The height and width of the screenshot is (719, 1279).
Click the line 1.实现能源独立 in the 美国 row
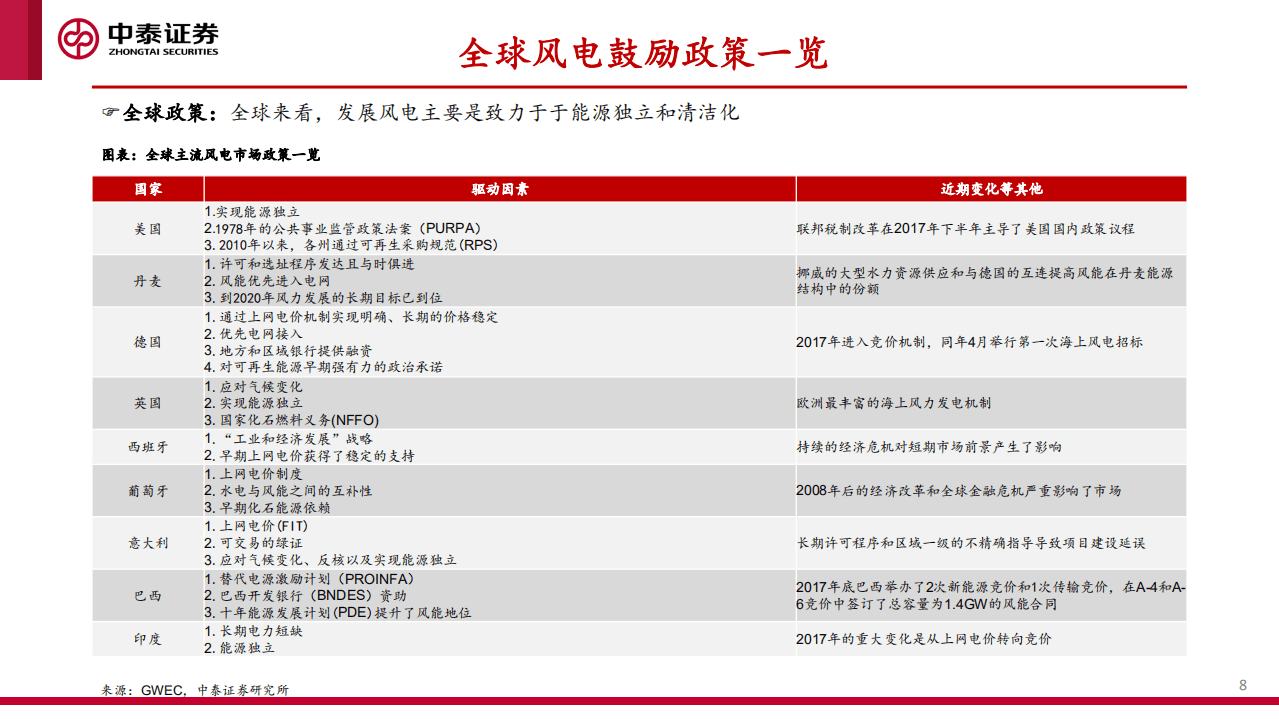(x=252, y=212)
